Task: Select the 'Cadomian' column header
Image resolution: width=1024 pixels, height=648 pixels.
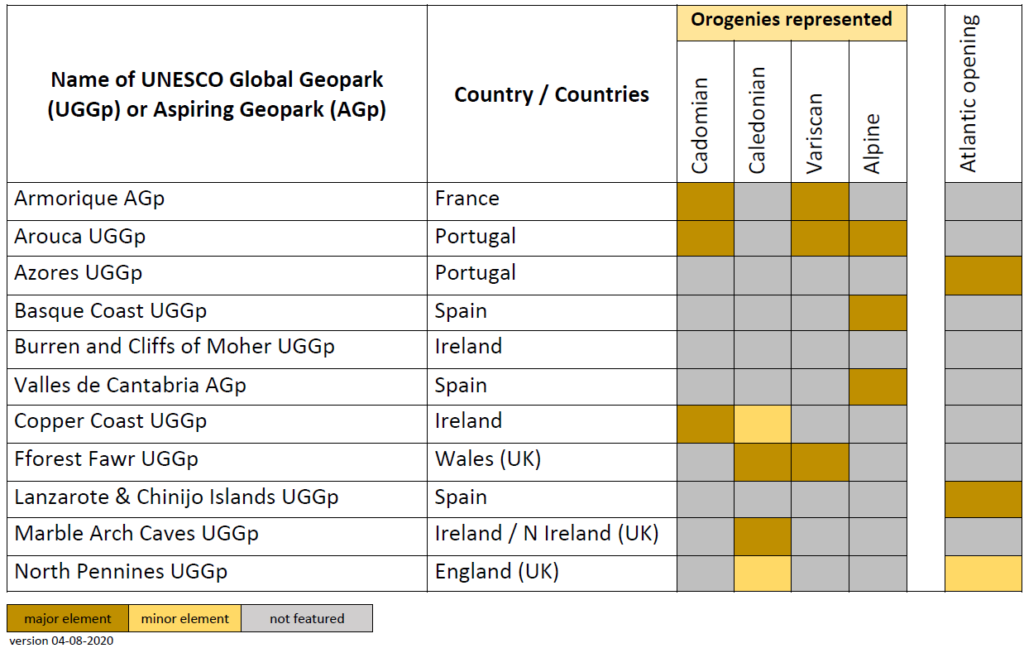Action: click(x=705, y=111)
